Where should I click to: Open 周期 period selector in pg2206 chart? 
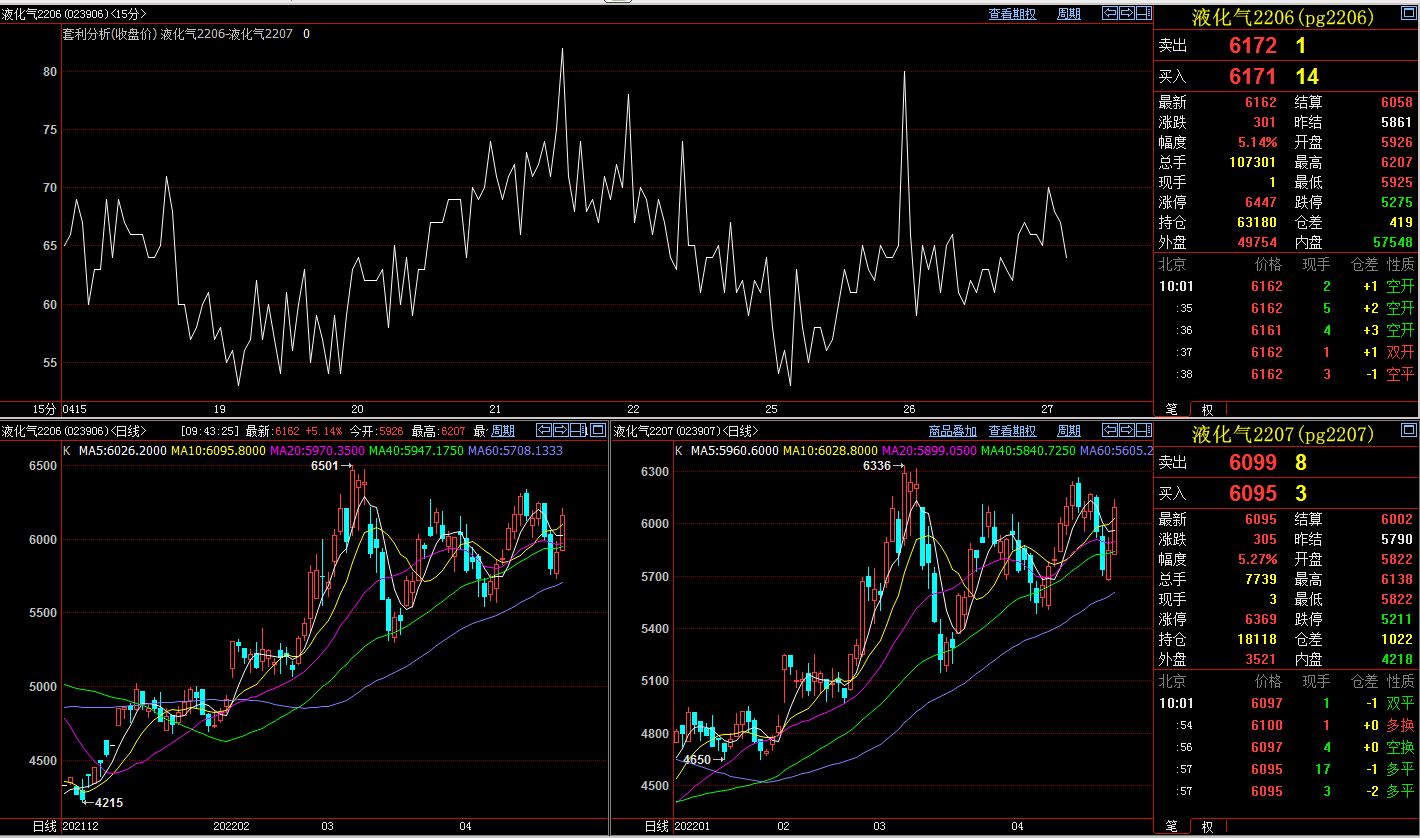point(503,431)
